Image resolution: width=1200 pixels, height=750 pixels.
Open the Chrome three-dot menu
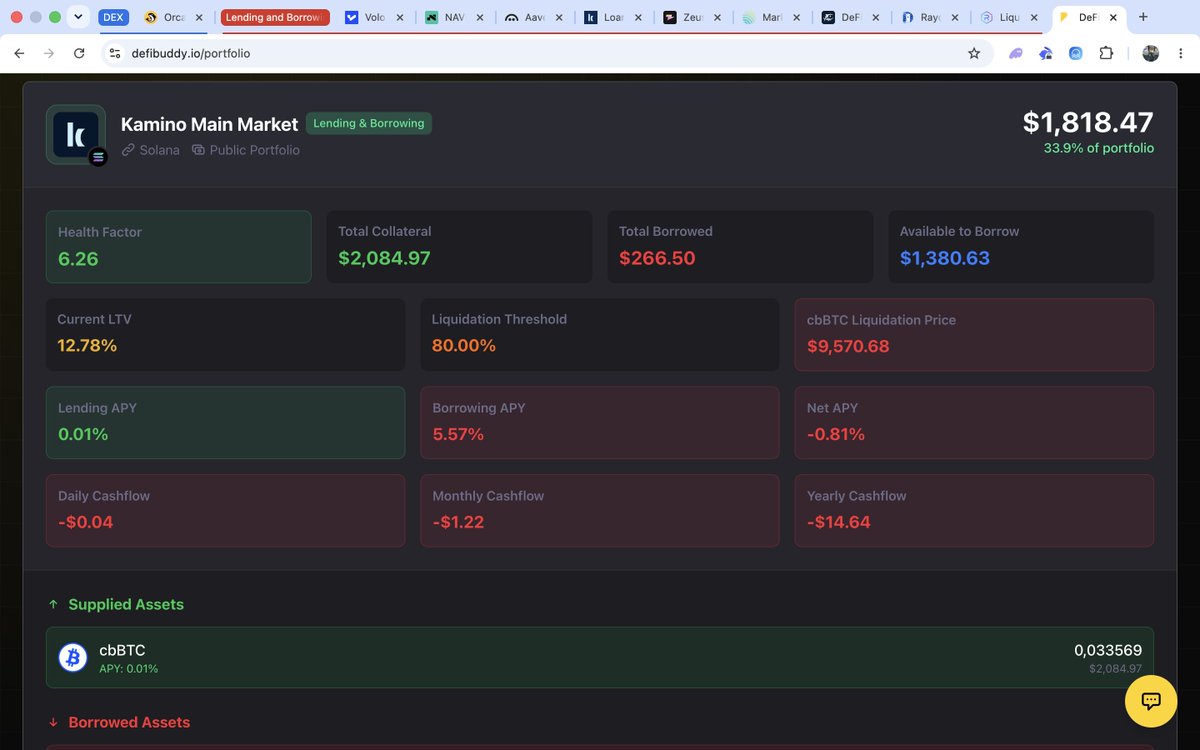(1182, 53)
